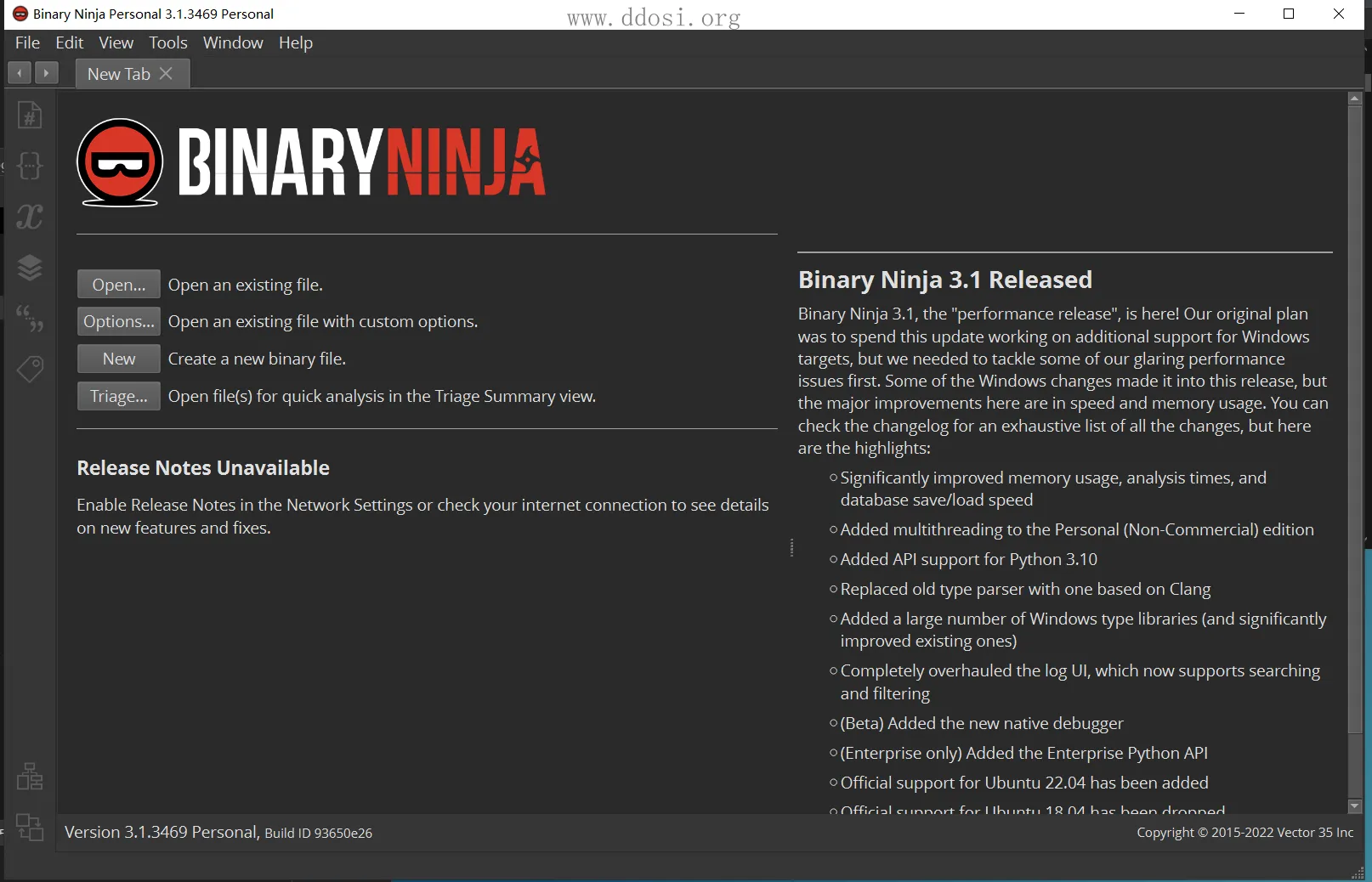Click the window resize grip at bottom-right corner
1372x882 pixels.
(1358, 874)
